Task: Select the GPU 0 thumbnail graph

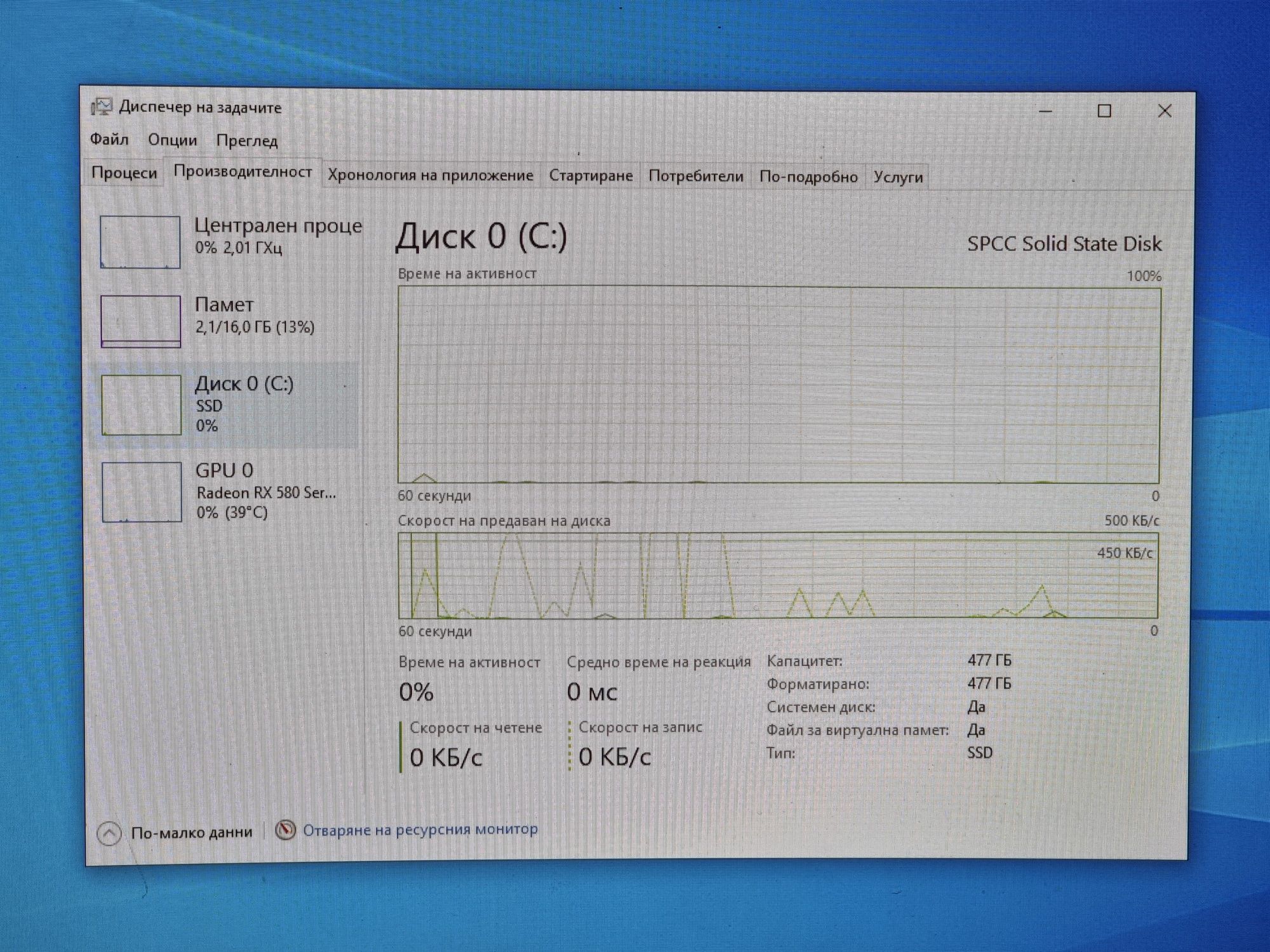Action: point(142,492)
